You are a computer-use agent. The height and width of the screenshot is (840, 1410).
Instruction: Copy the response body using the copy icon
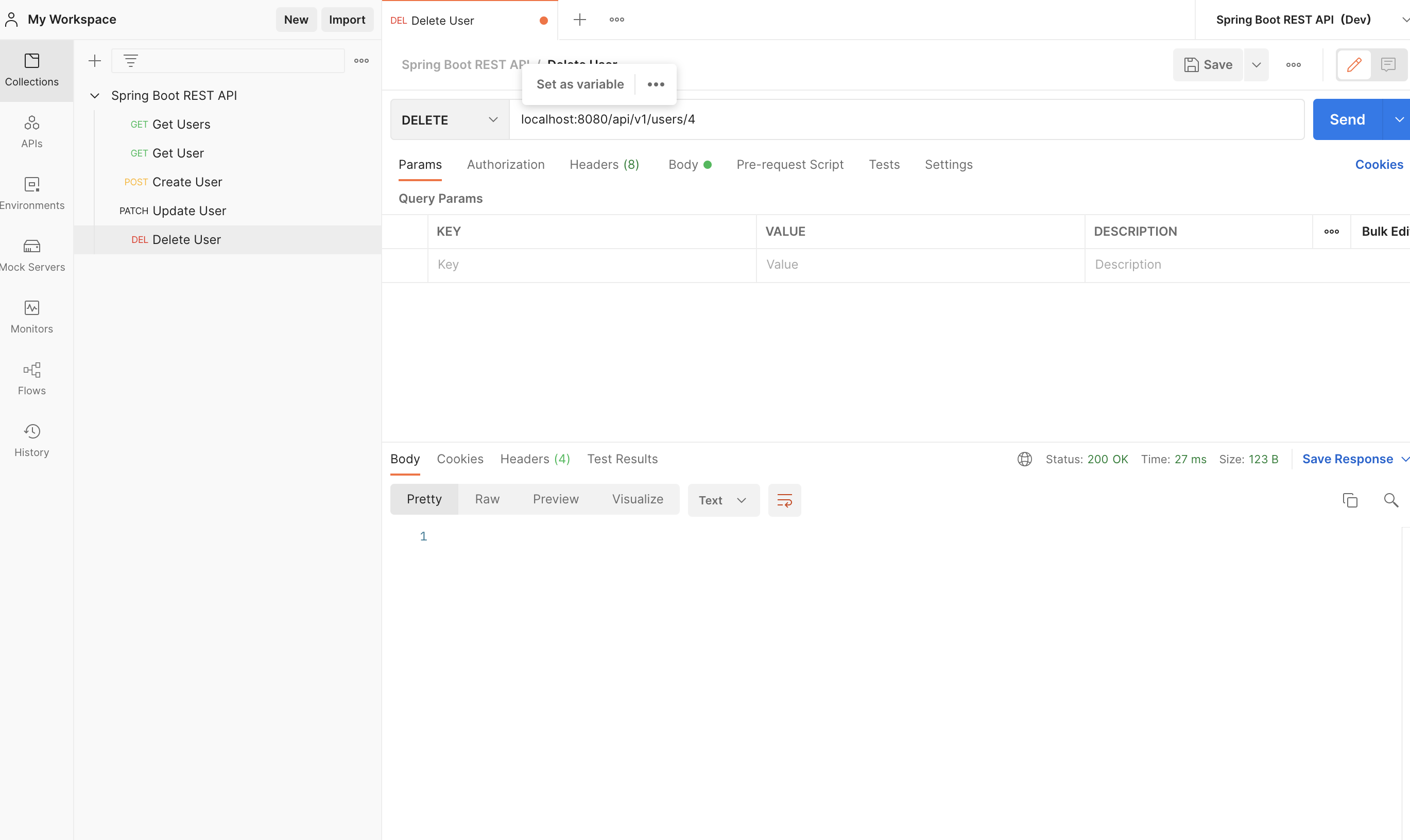(x=1350, y=500)
